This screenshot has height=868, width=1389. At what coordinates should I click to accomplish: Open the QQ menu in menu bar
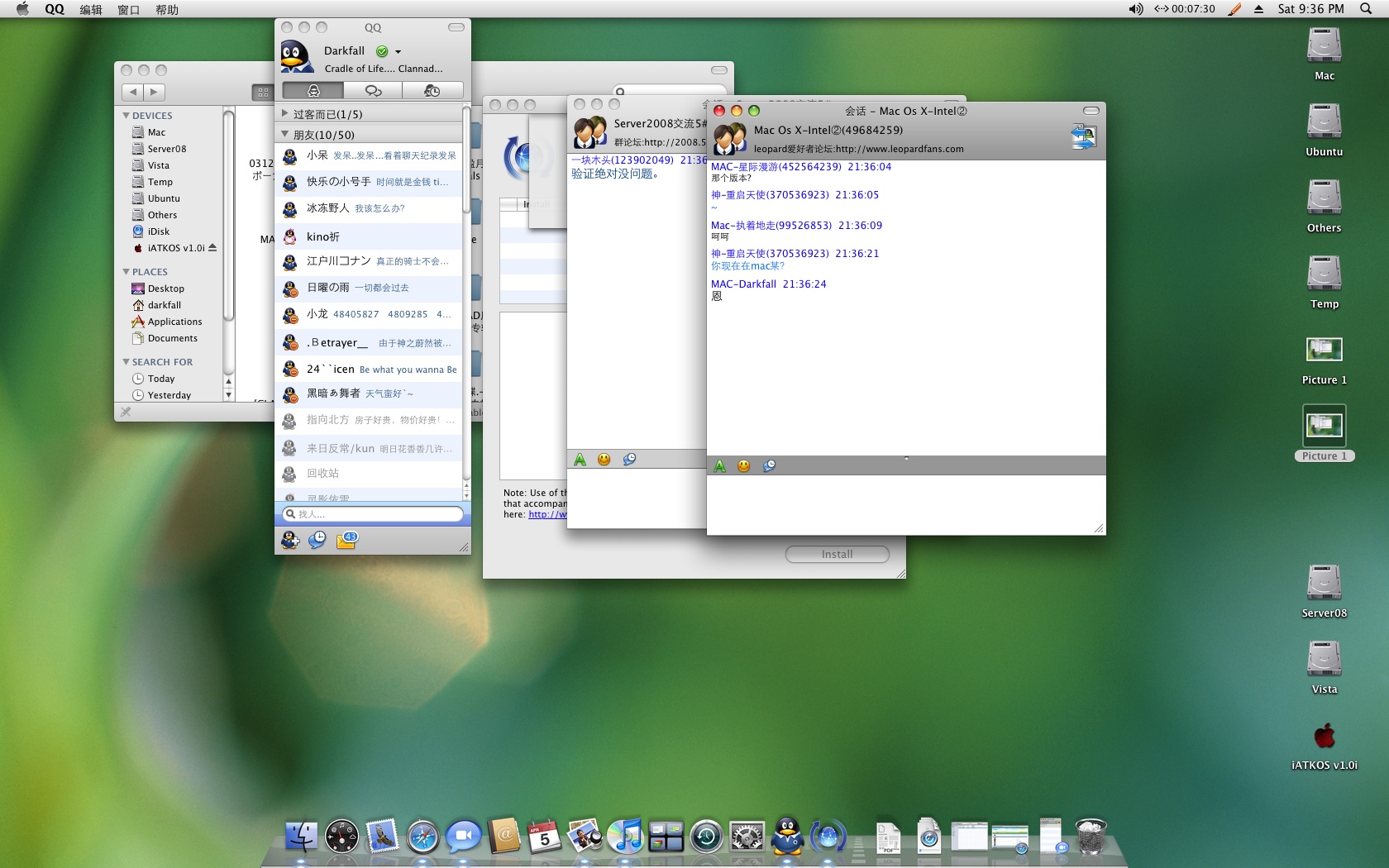click(x=55, y=9)
